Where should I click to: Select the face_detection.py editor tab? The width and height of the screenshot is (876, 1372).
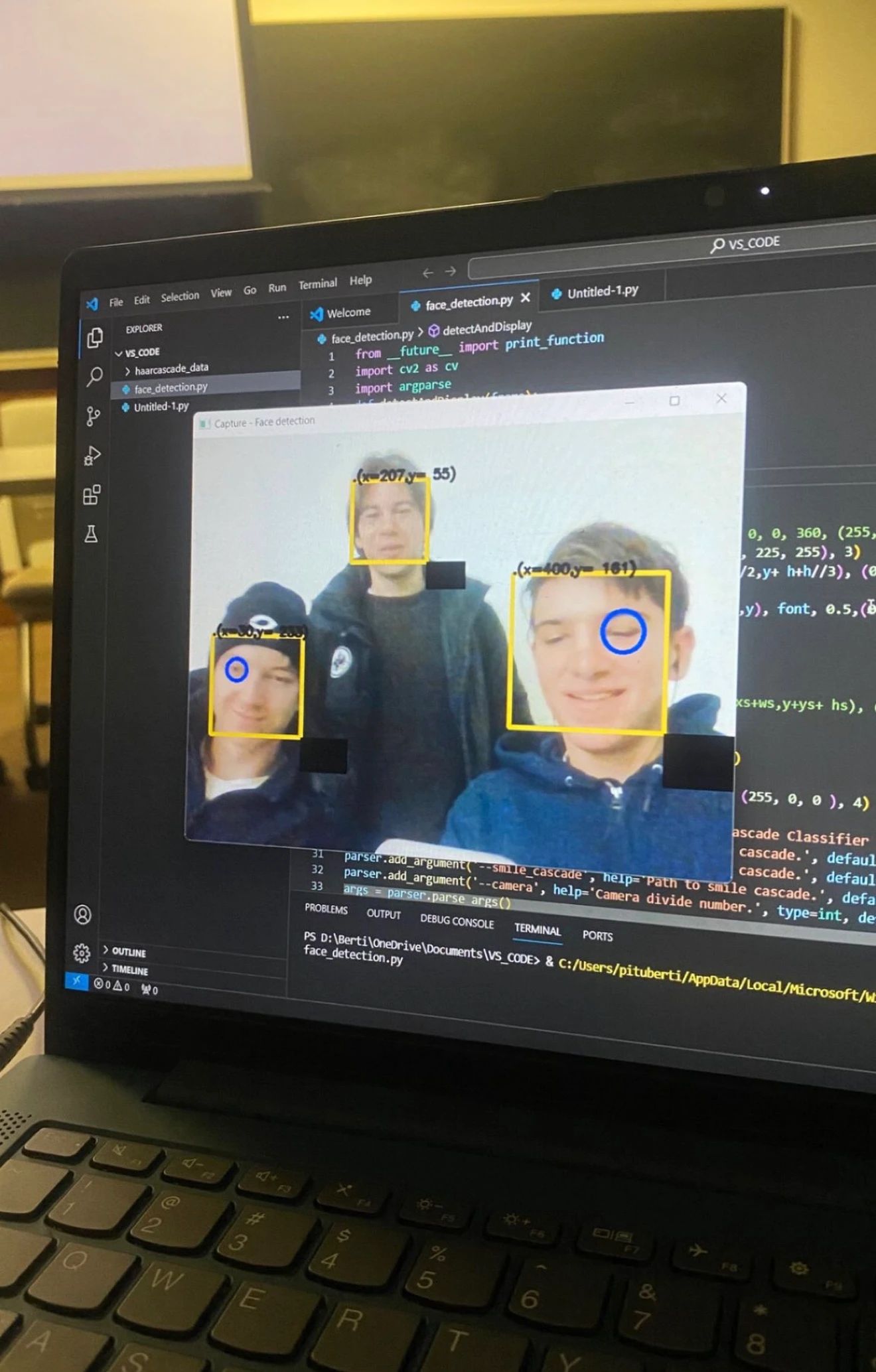click(x=468, y=303)
